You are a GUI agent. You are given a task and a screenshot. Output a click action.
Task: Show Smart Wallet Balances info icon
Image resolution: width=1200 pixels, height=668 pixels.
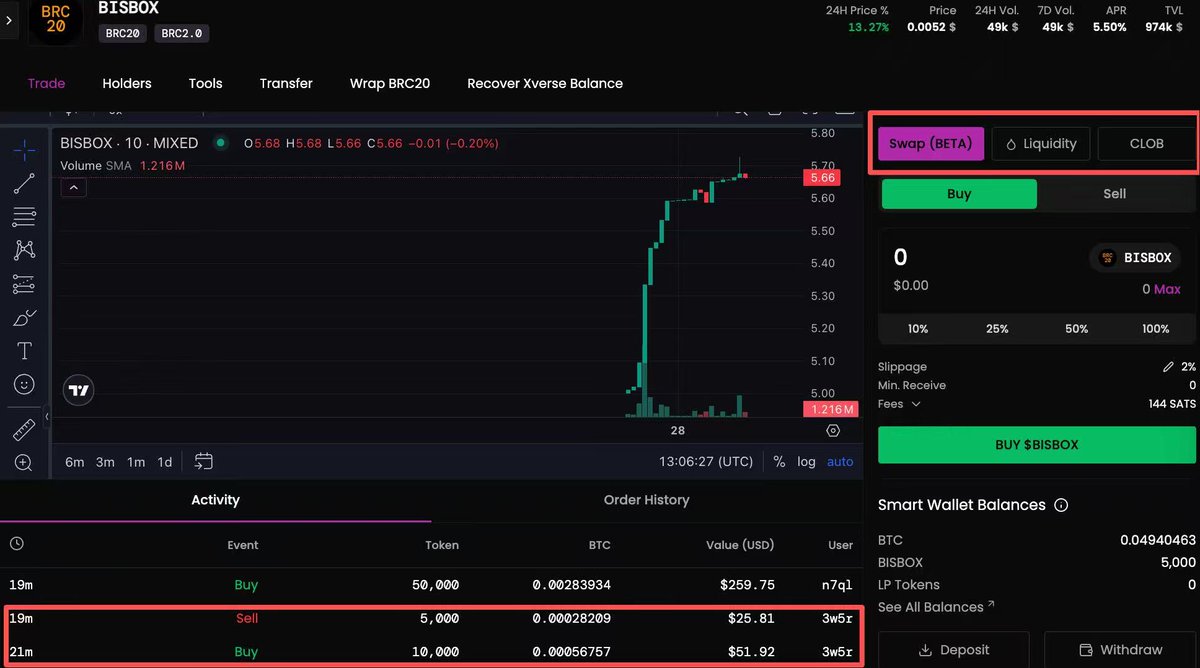coord(1061,505)
